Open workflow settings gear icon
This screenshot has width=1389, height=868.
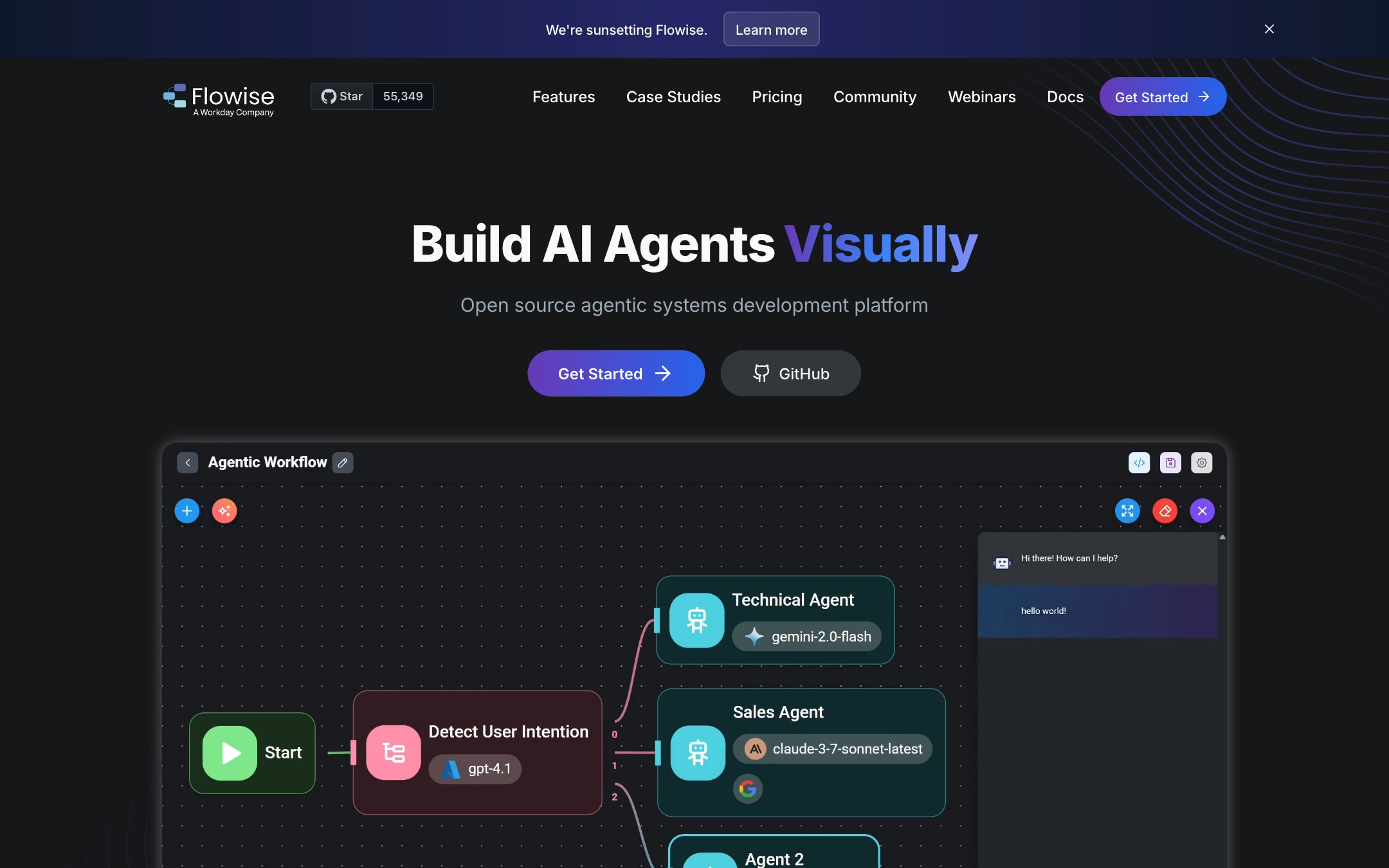pos(1201,462)
